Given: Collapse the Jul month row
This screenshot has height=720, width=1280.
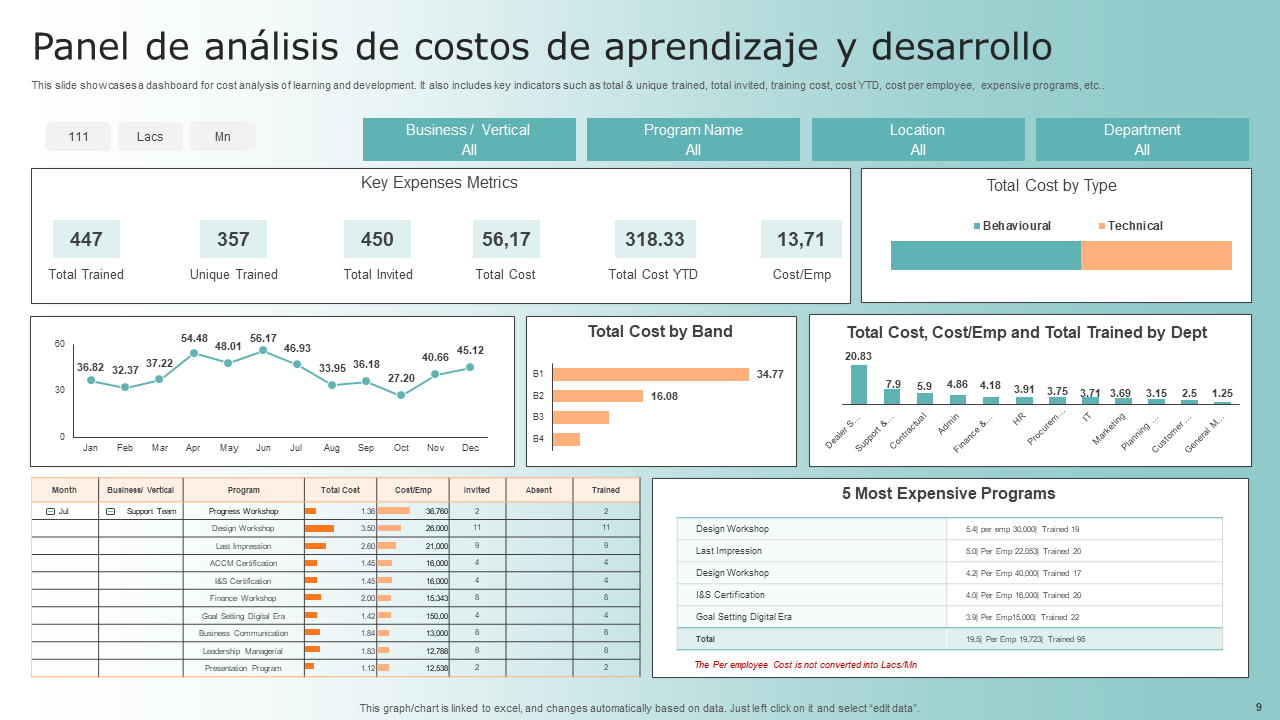Looking at the screenshot, I should point(51,511).
